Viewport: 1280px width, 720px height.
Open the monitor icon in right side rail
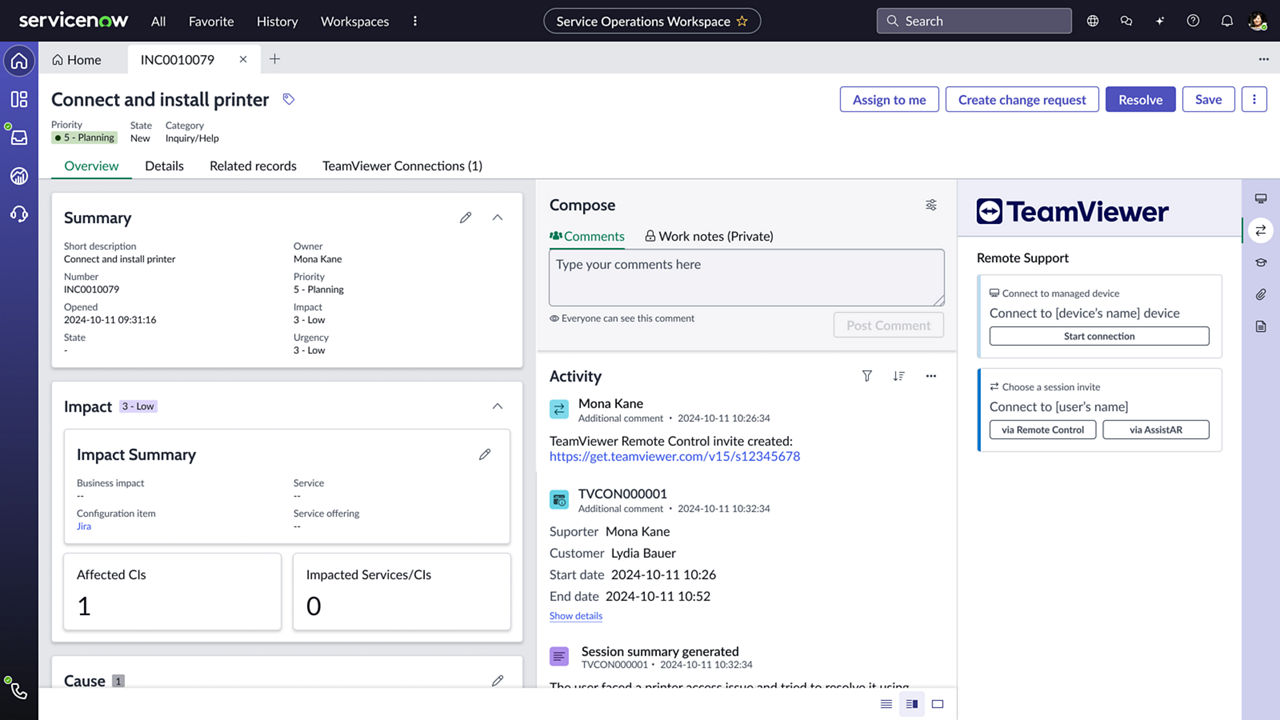[x=1261, y=198]
